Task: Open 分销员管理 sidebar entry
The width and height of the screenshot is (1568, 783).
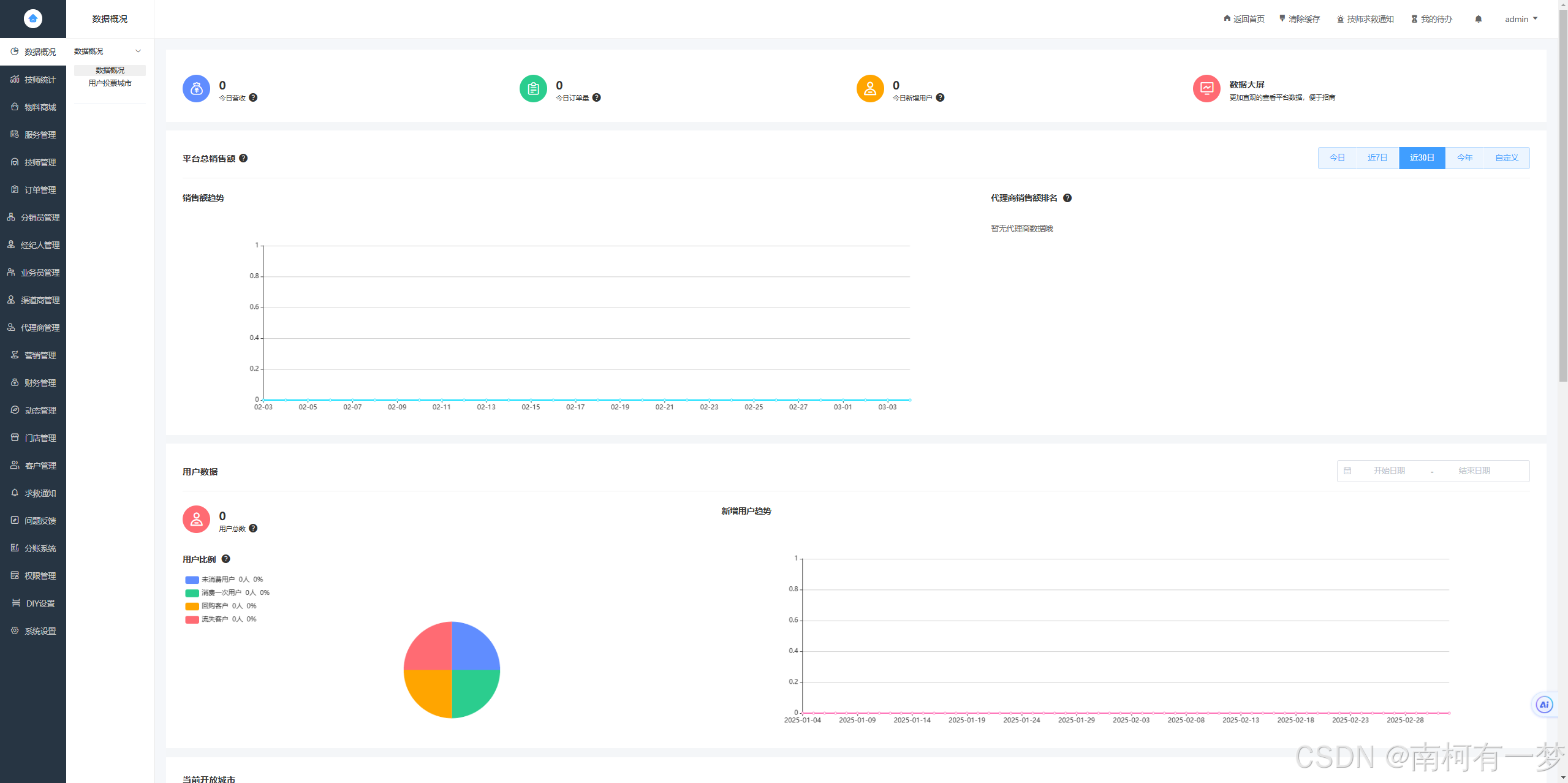Action: click(33, 217)
